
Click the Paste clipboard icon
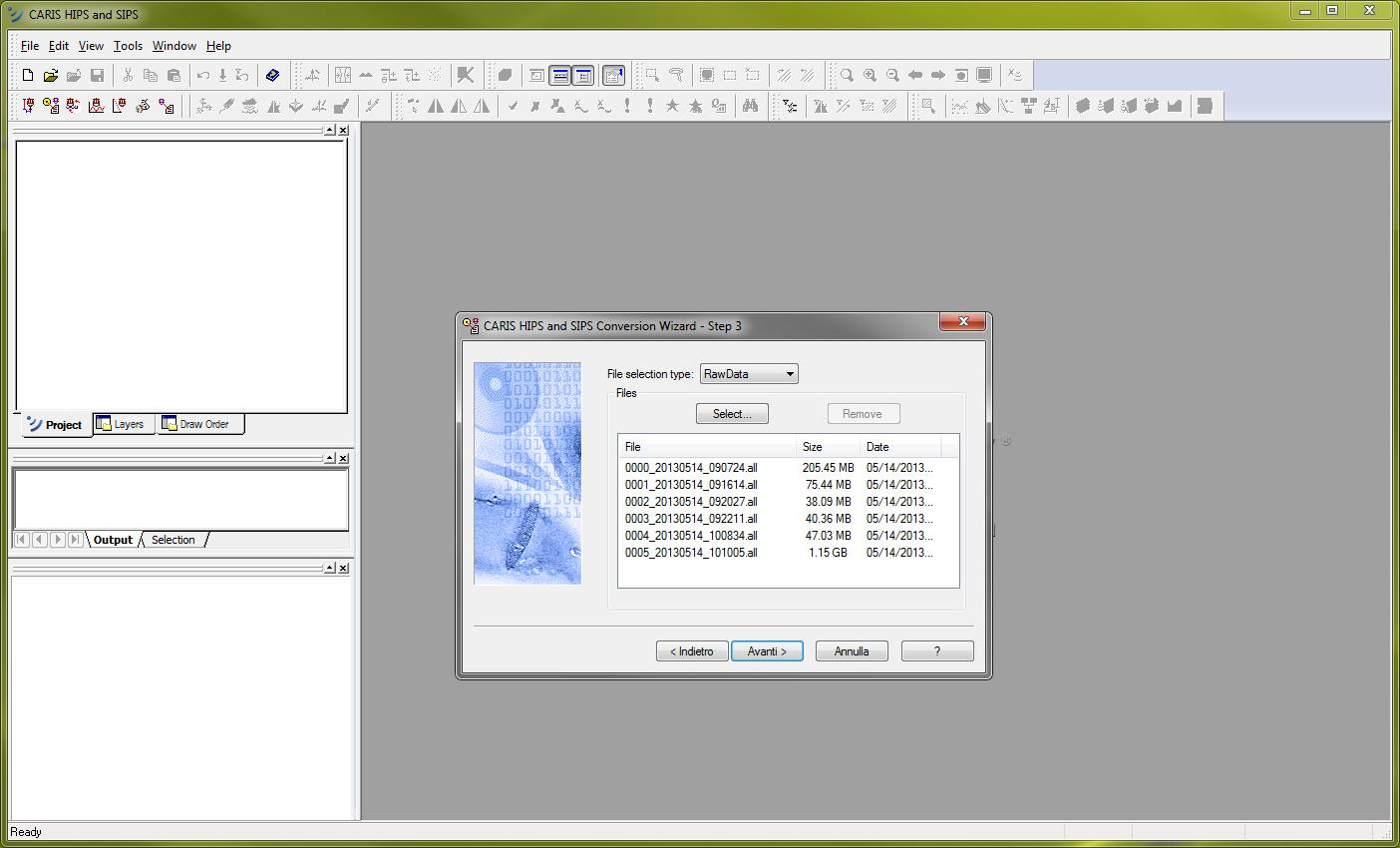pos(174,75)
